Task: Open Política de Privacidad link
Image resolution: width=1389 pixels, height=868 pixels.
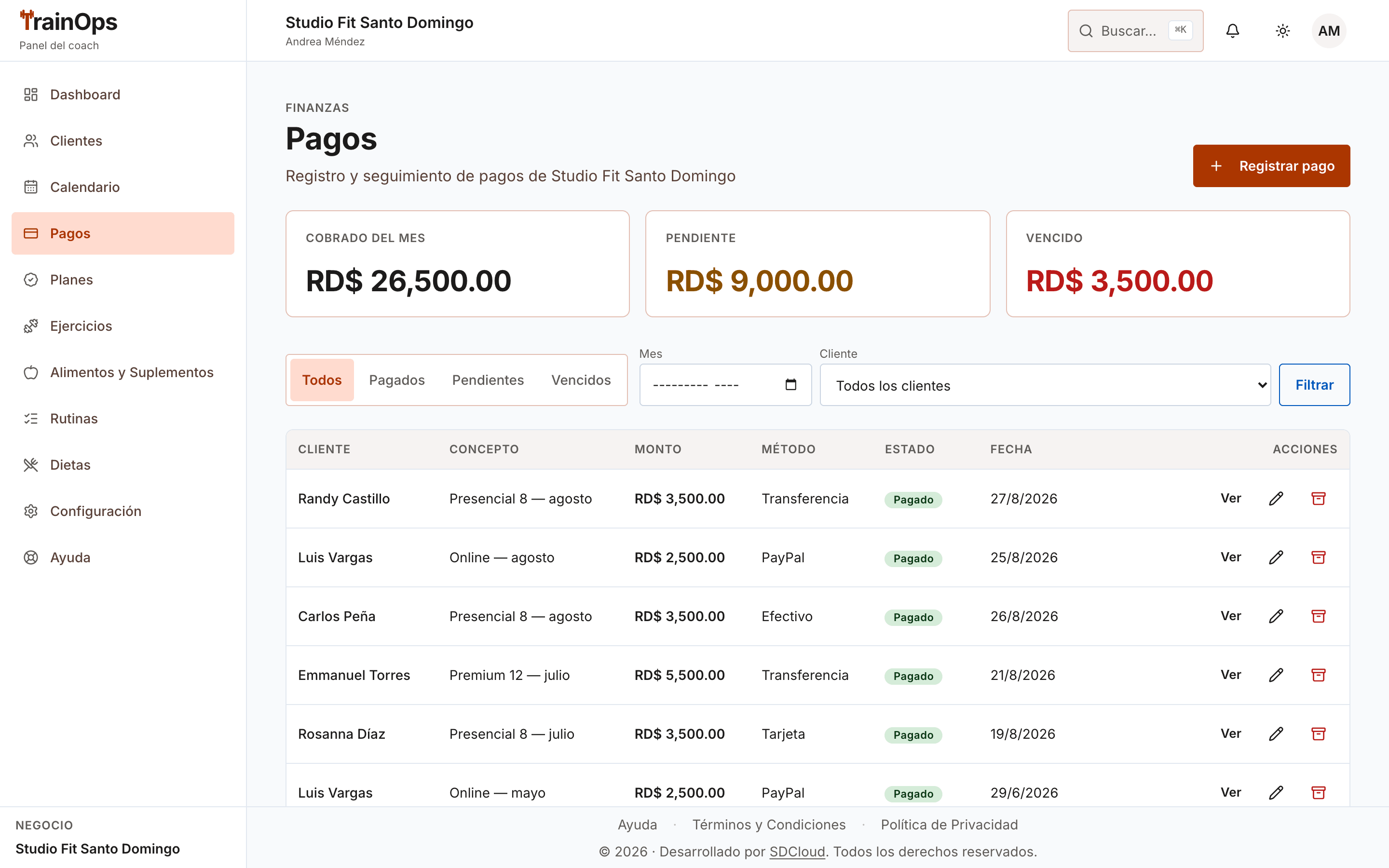Action: [949, 825]
